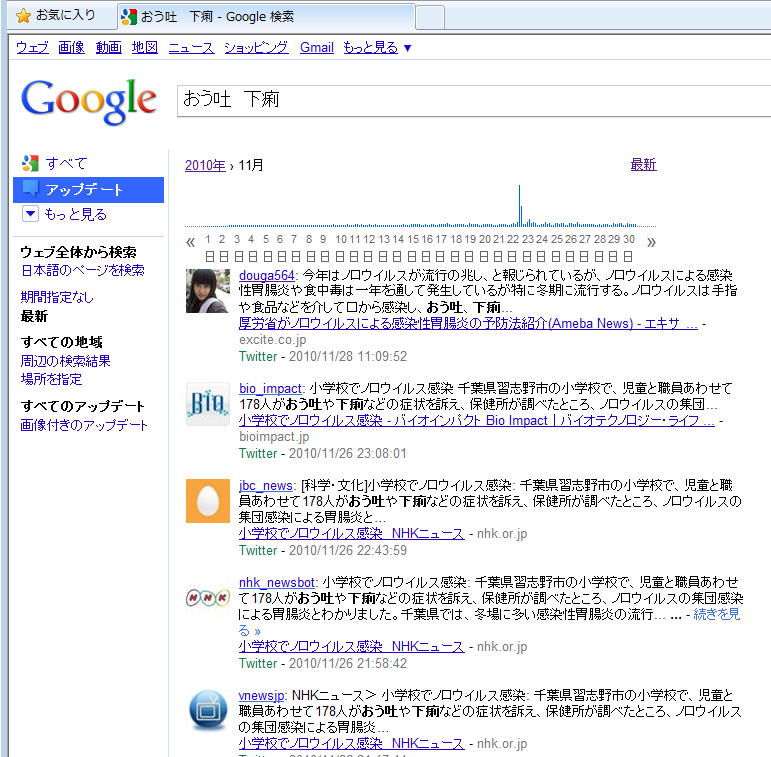Screen dimensions: 771x757
Task: Select アップデート in sidebar
Action: (x=89, y=190)
